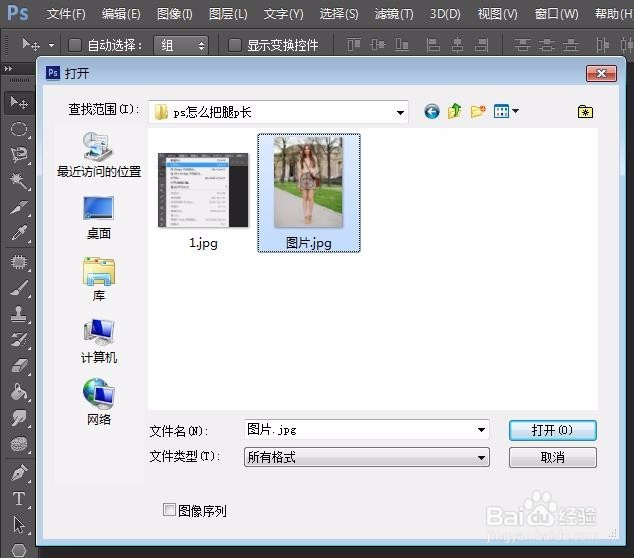Click align bottom edges icon
Screen dimensions: 634x558
pos(402,44)
